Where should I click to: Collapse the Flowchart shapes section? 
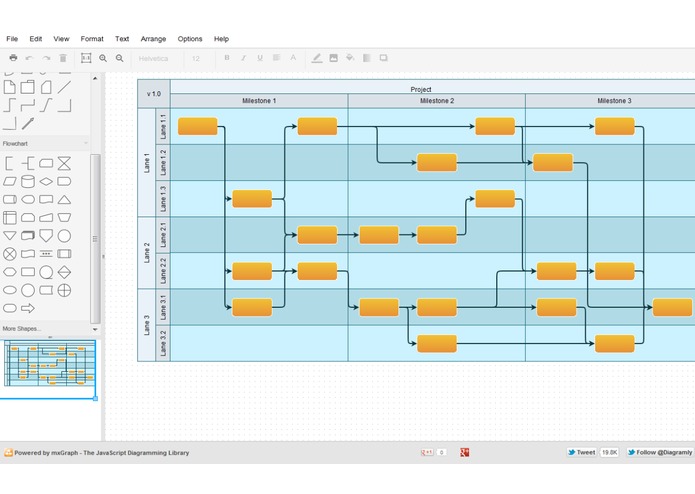tap(45, 144)
